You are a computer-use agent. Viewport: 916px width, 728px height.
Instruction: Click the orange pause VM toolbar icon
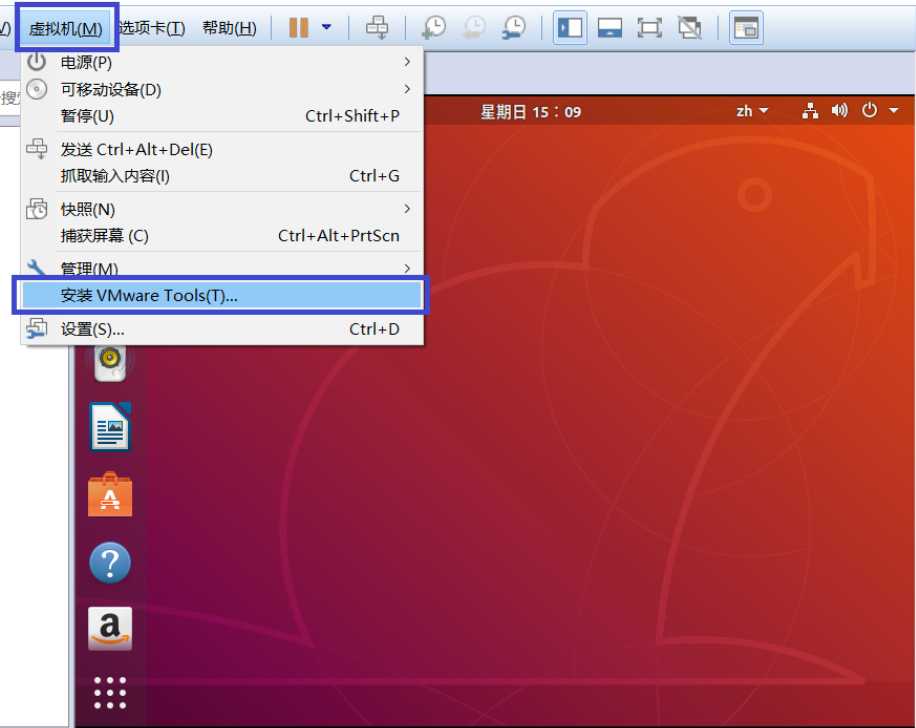point(299,27)
